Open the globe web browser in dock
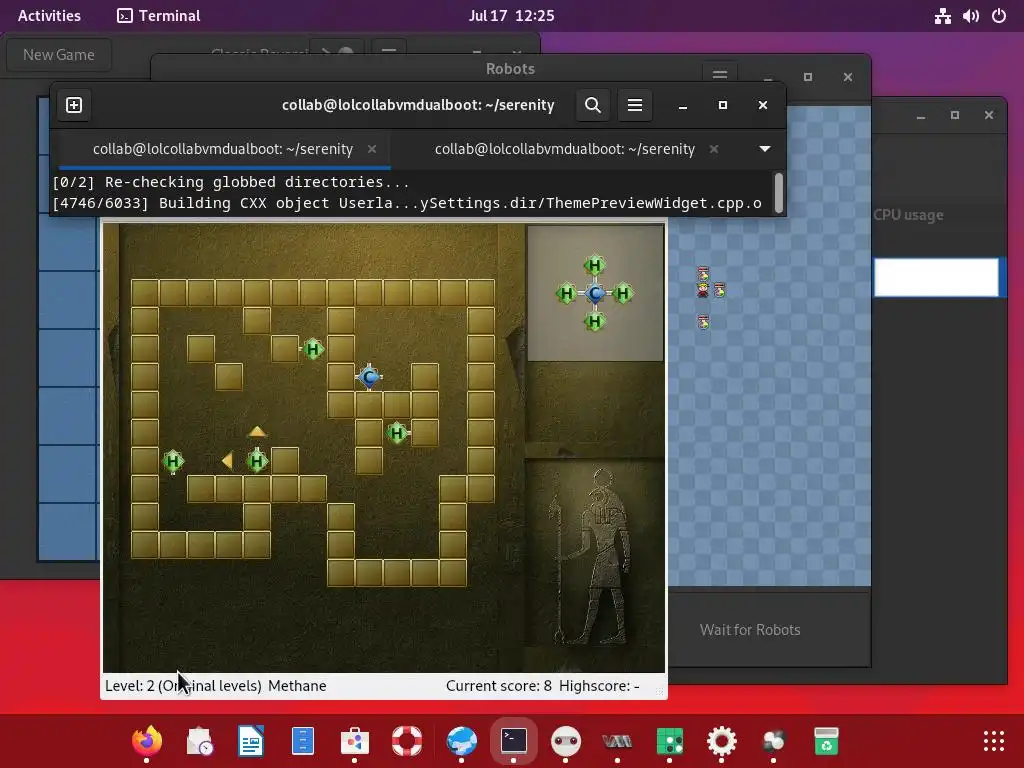1024x768 pixels. pyautogui.click(x=462, y=741)
